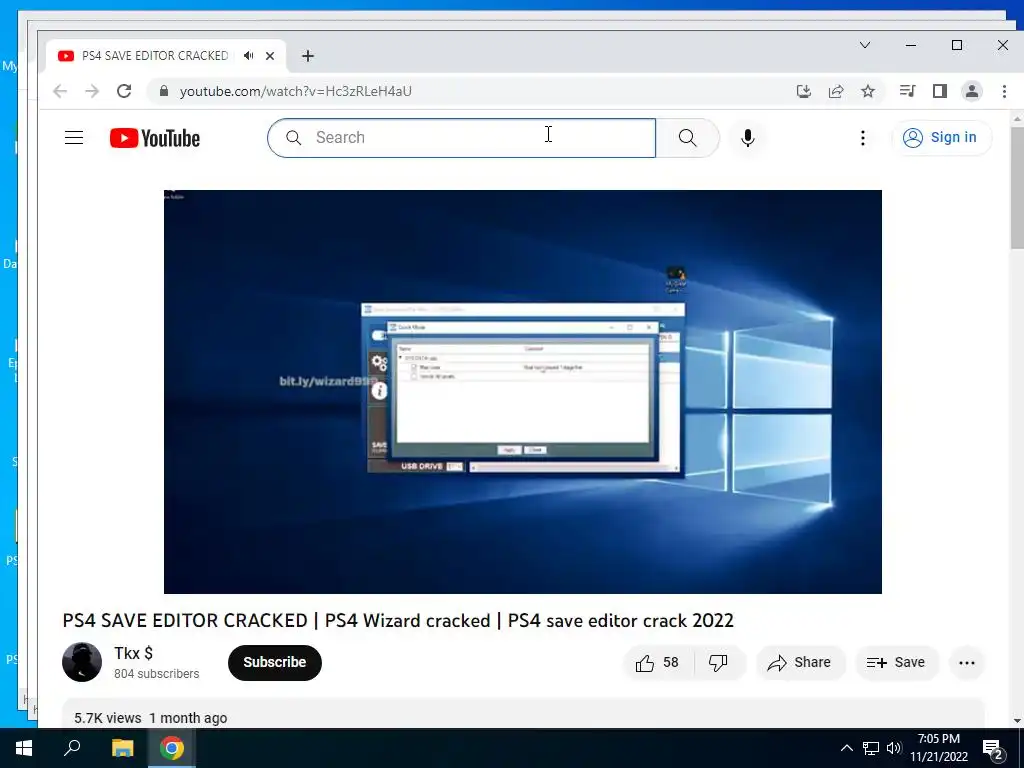Screen dimensions: 1024x768
Task: Open volume control in system tray
Action: 894,748
